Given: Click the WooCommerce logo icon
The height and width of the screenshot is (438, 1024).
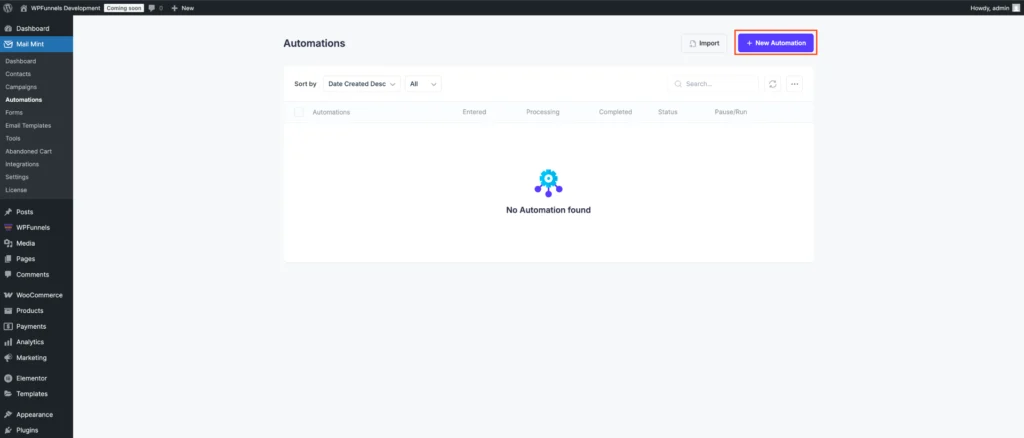Looking at the screenshot, I should (8, 295).
